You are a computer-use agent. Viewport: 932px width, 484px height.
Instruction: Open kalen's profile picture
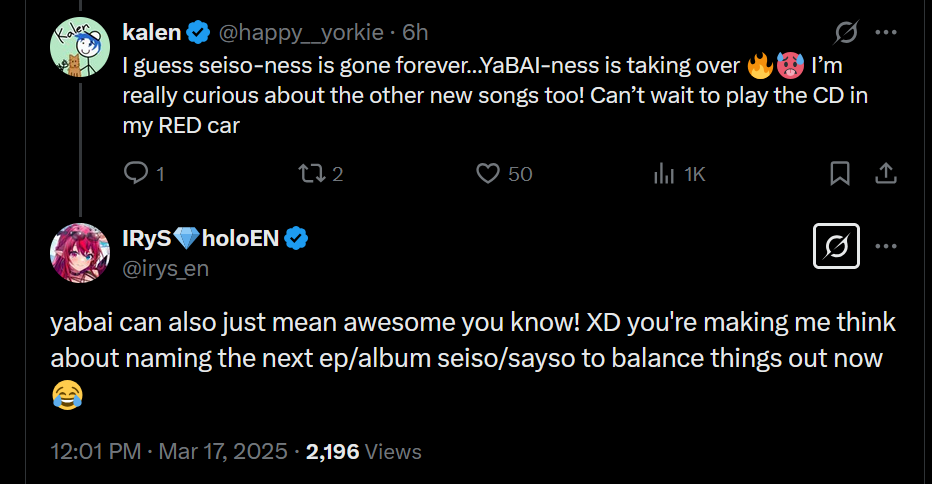point(79,47)
